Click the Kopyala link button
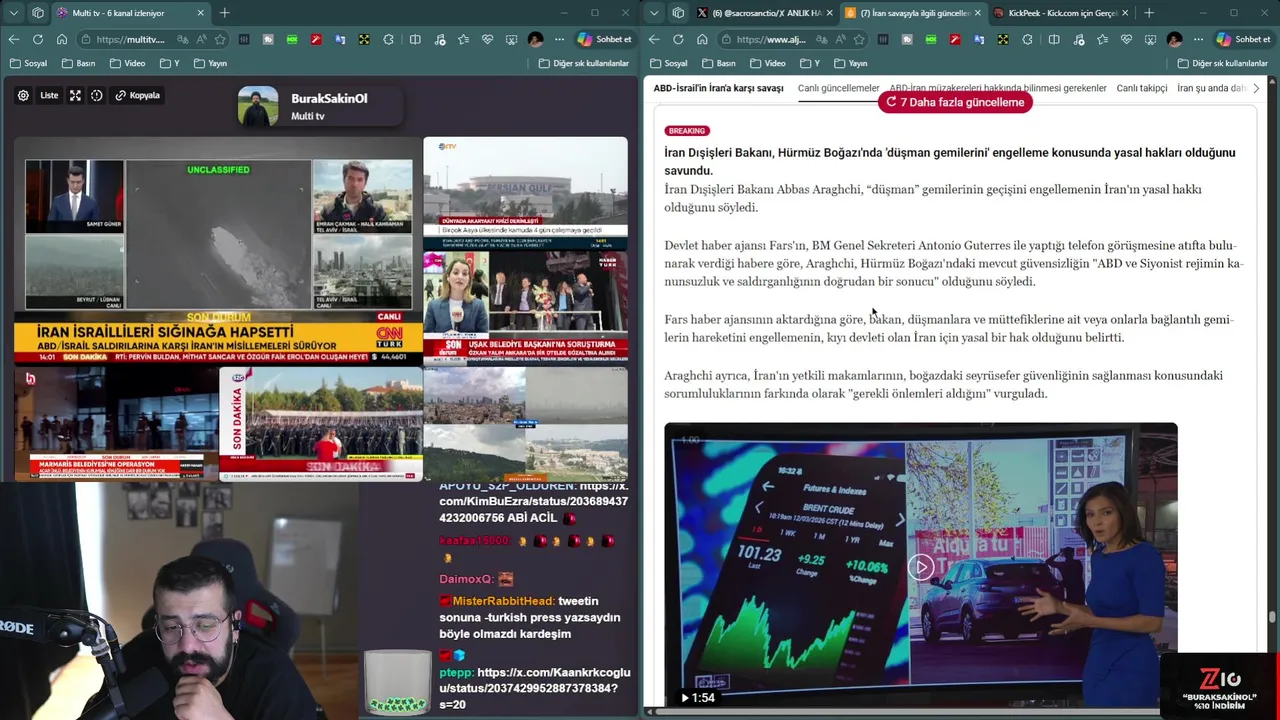 (x=137, y=96)
